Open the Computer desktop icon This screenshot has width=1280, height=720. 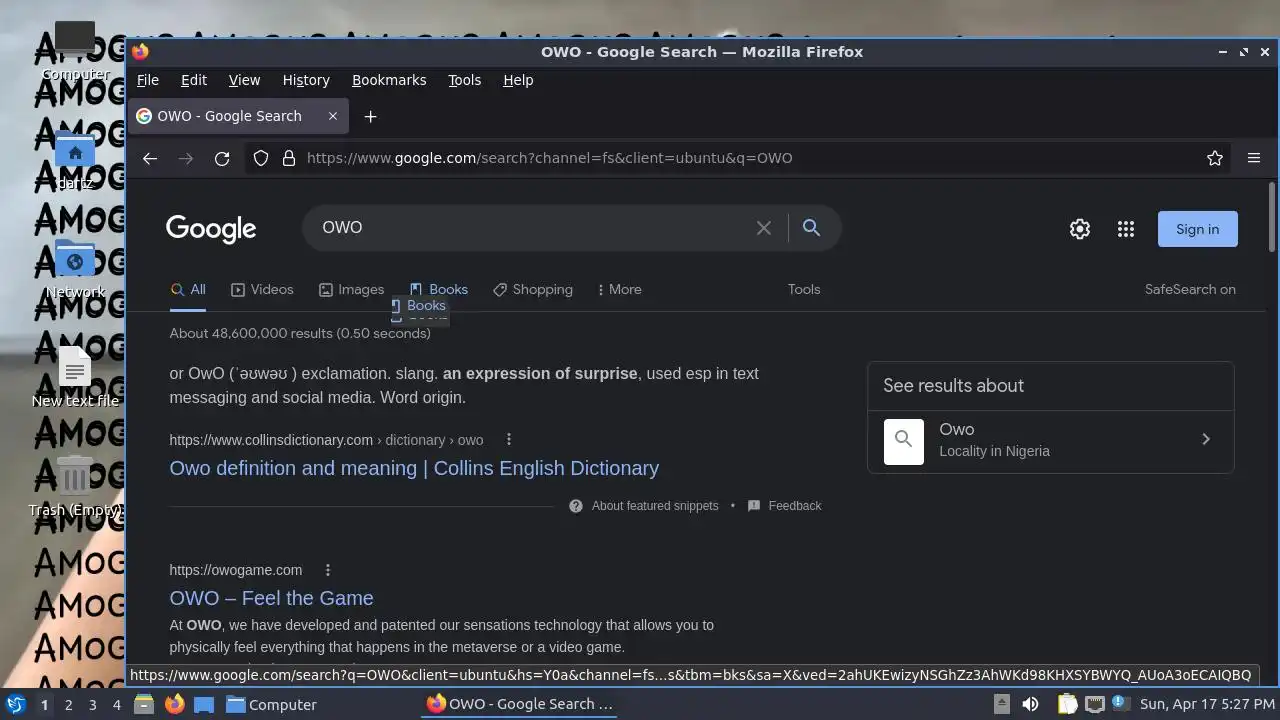coord(75,50)
